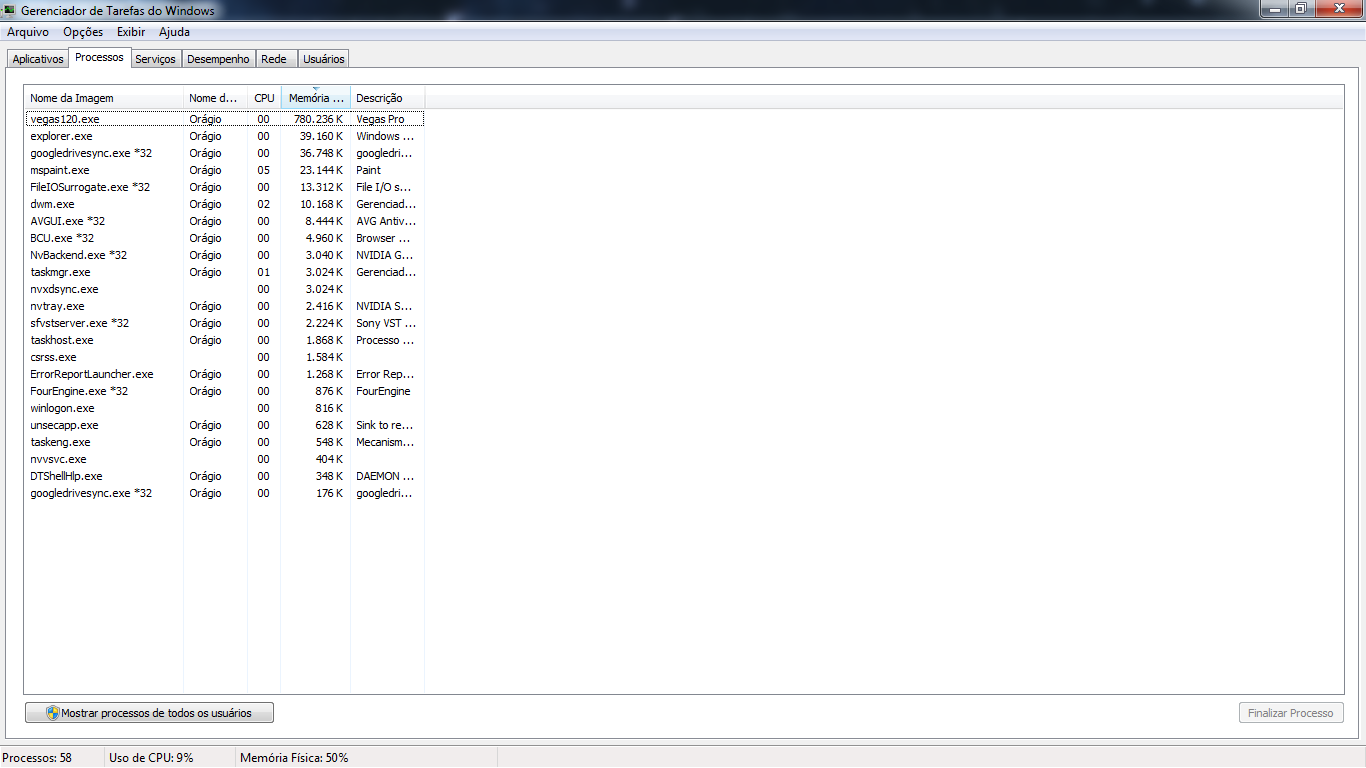
Task: Select the FileIOSurrogate.exe *32 process
Action: [224, 187]
